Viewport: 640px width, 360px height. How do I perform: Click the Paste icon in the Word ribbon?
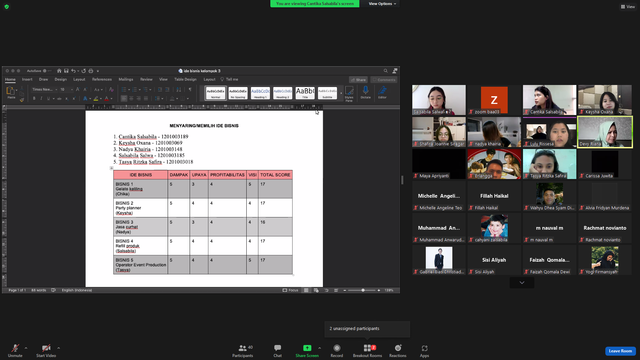coord(11,92)
